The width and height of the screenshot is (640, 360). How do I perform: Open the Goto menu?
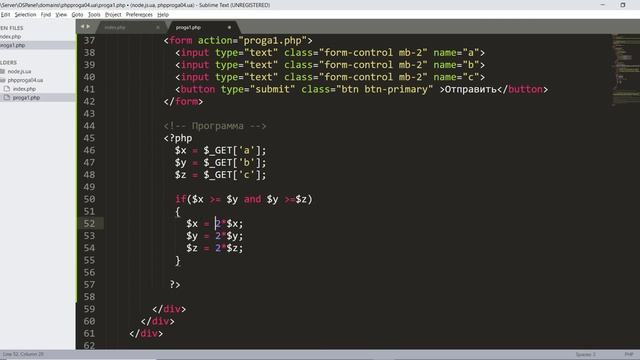[x=77, y=15]
